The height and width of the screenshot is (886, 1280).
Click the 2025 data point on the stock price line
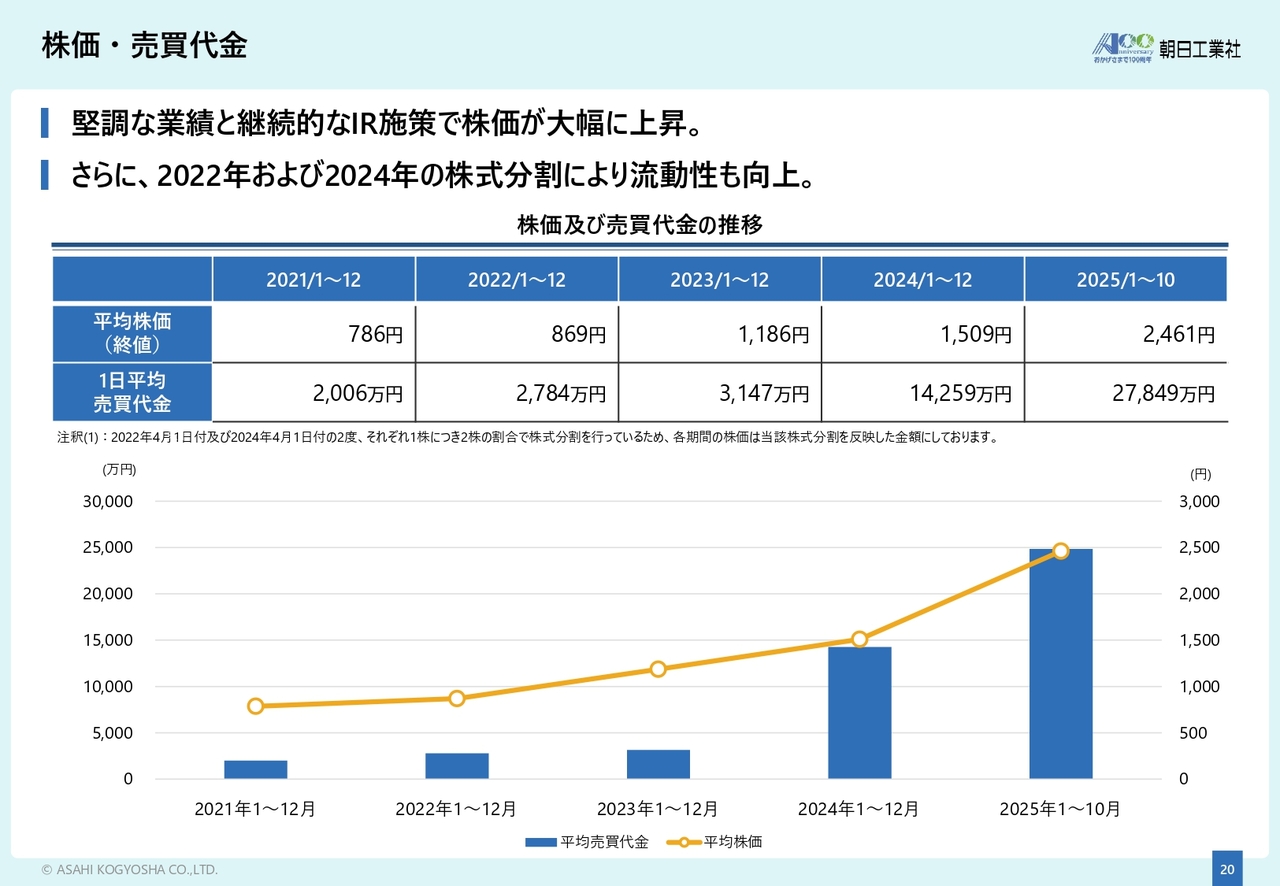tap(1061, 551)
